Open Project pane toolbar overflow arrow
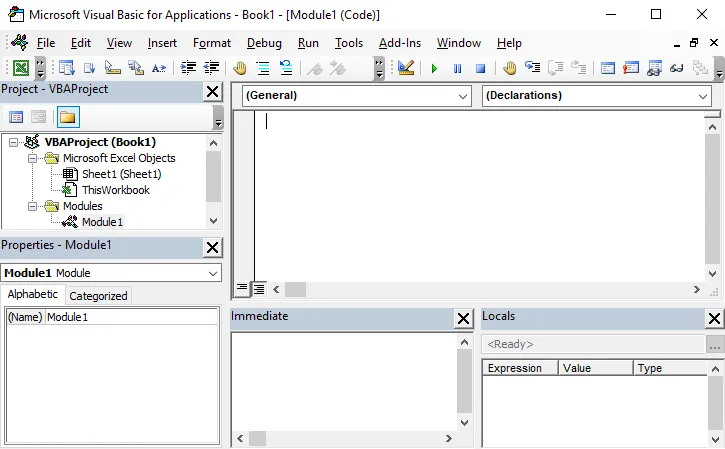Screen dimensions: 725x449 [218, 117]
